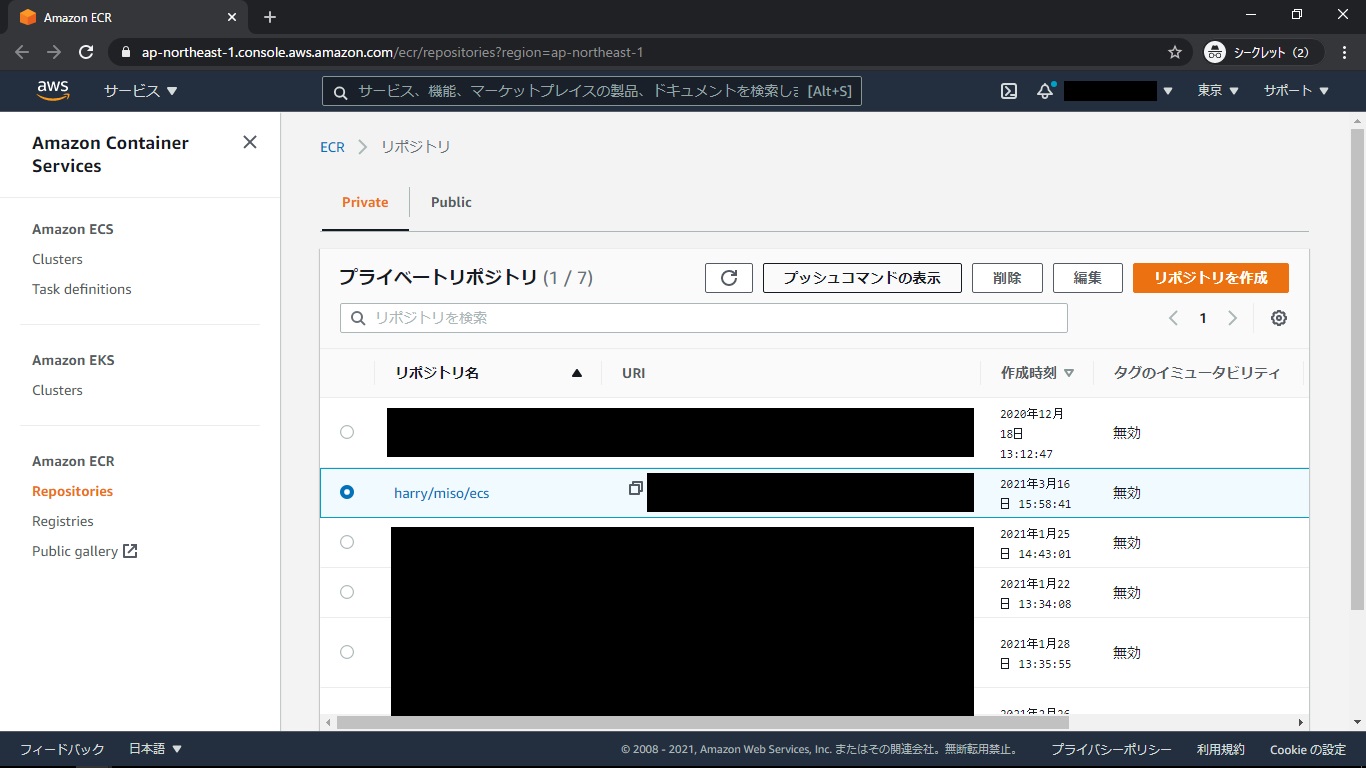Copy the harry/miso/ecs repository URI

click(x=635, y=489)
